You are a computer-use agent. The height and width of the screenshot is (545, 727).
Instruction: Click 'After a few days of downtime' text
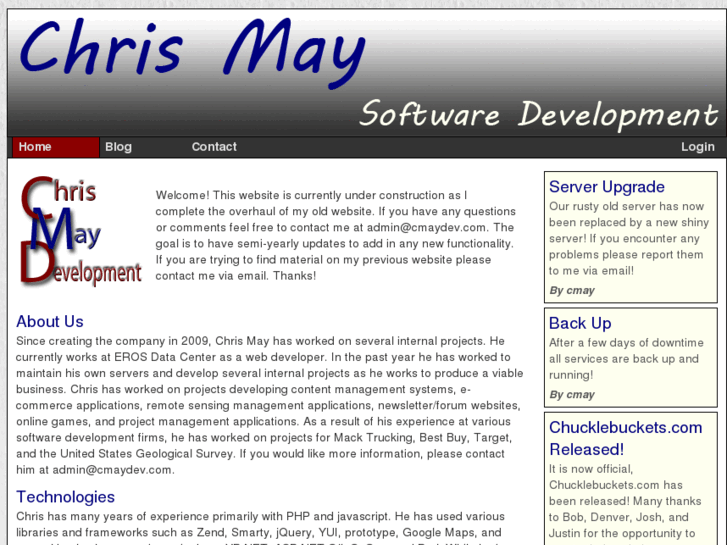tap(626, 343)
